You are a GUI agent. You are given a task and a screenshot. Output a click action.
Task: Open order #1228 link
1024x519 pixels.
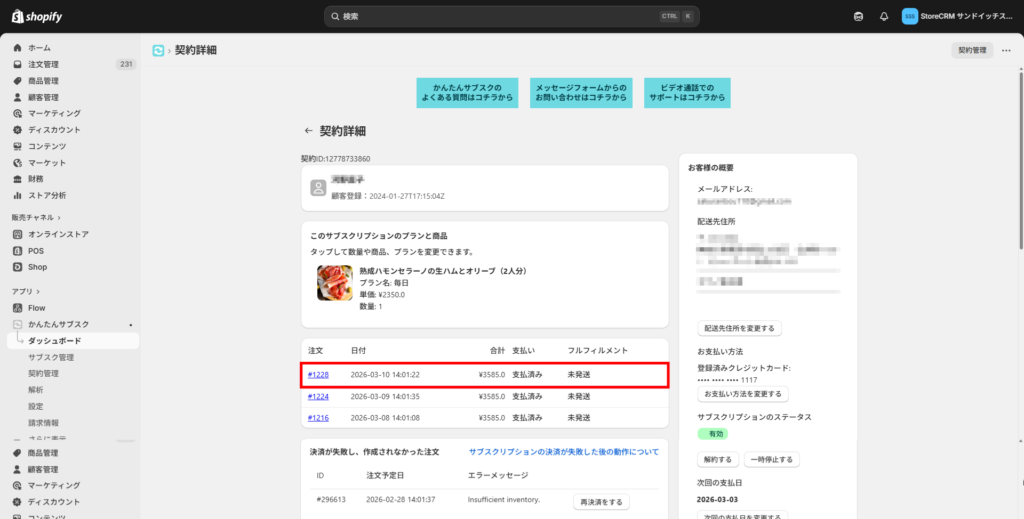click(x=318, y=375)
